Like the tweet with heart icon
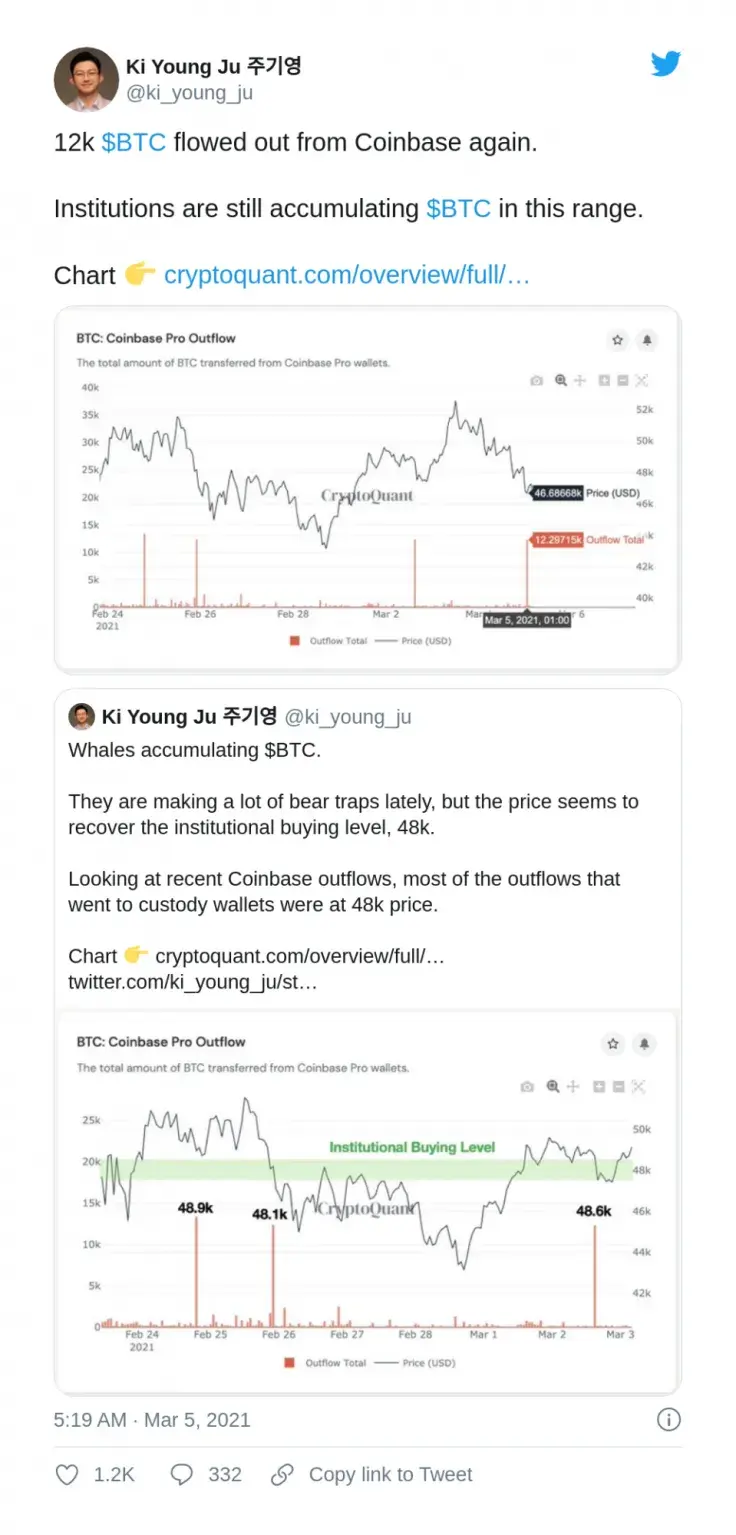 click(67, 1474)
